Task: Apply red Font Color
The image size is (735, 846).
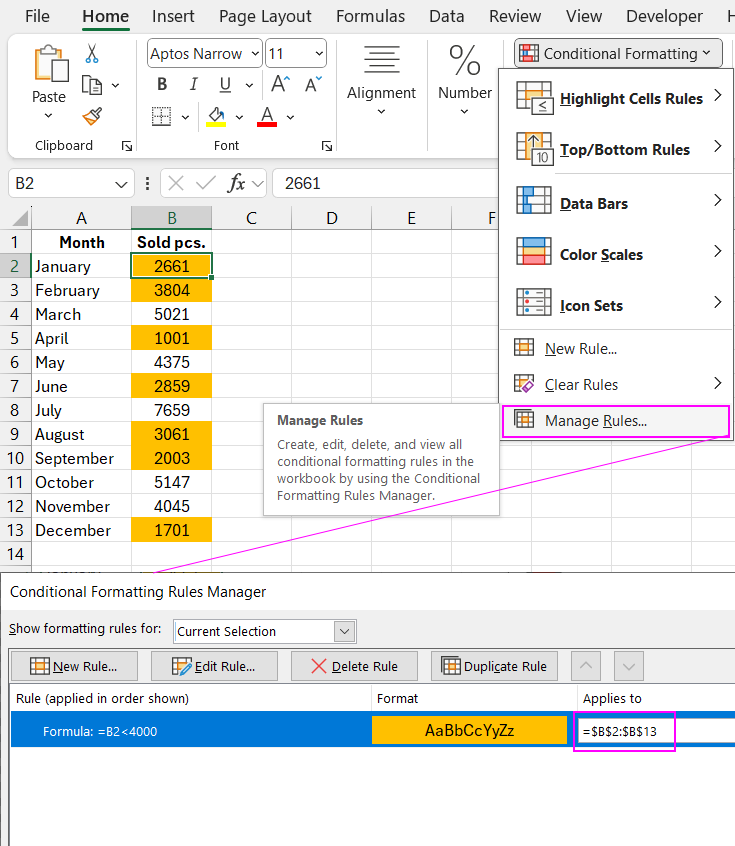Action: click(x=267, y=117)
